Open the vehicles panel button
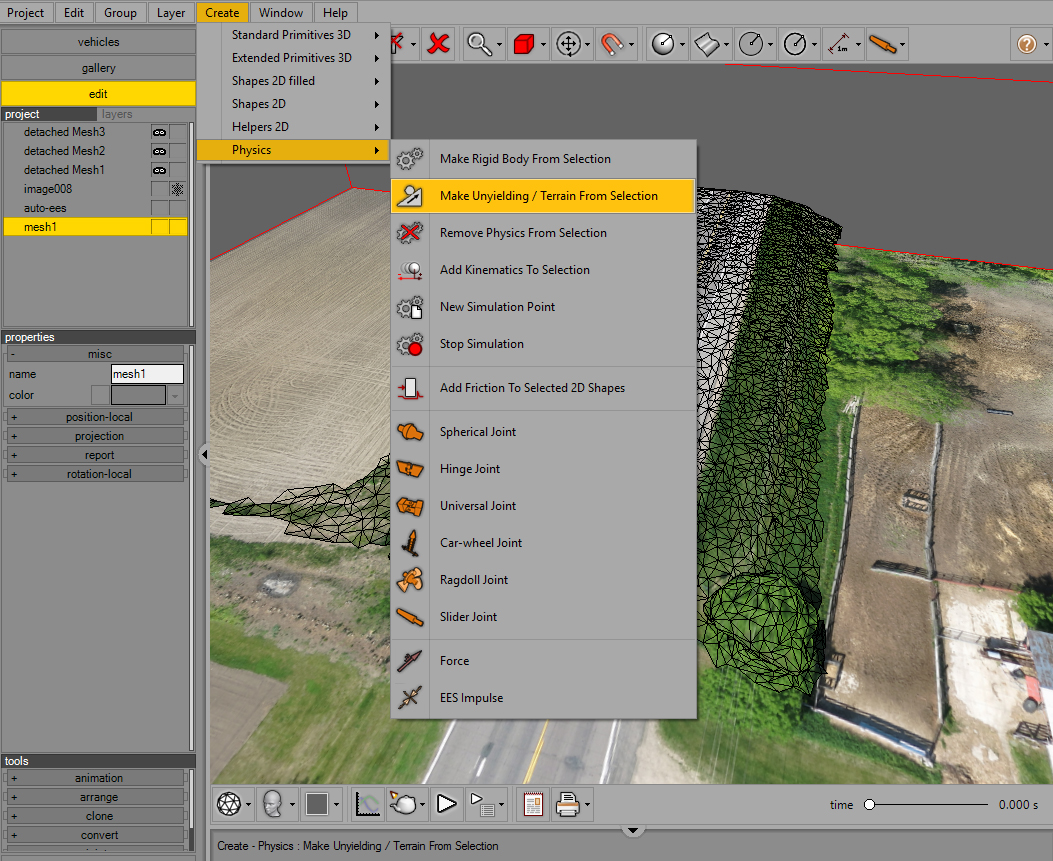Viewport: 1053px width, 861px height. [x=98, y=42]
